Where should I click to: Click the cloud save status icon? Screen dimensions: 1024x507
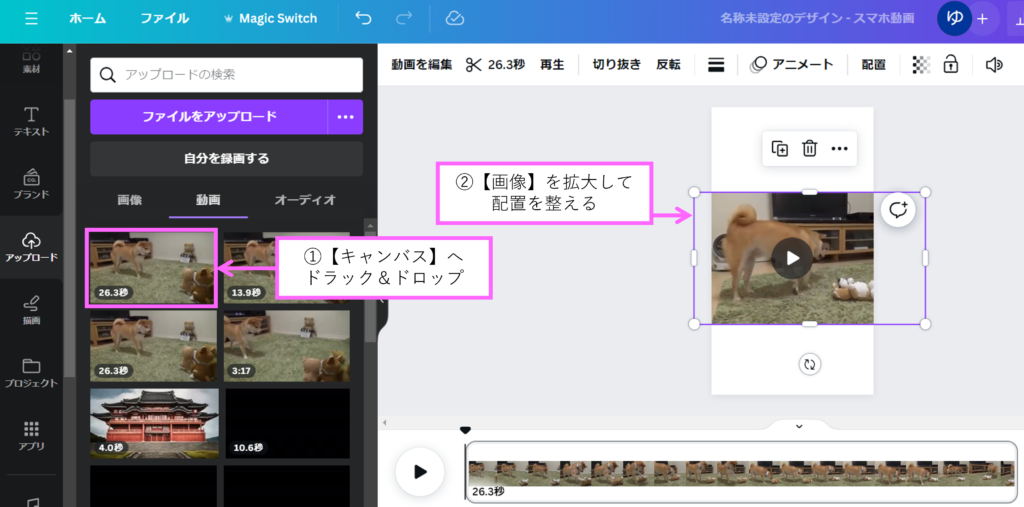455,18
